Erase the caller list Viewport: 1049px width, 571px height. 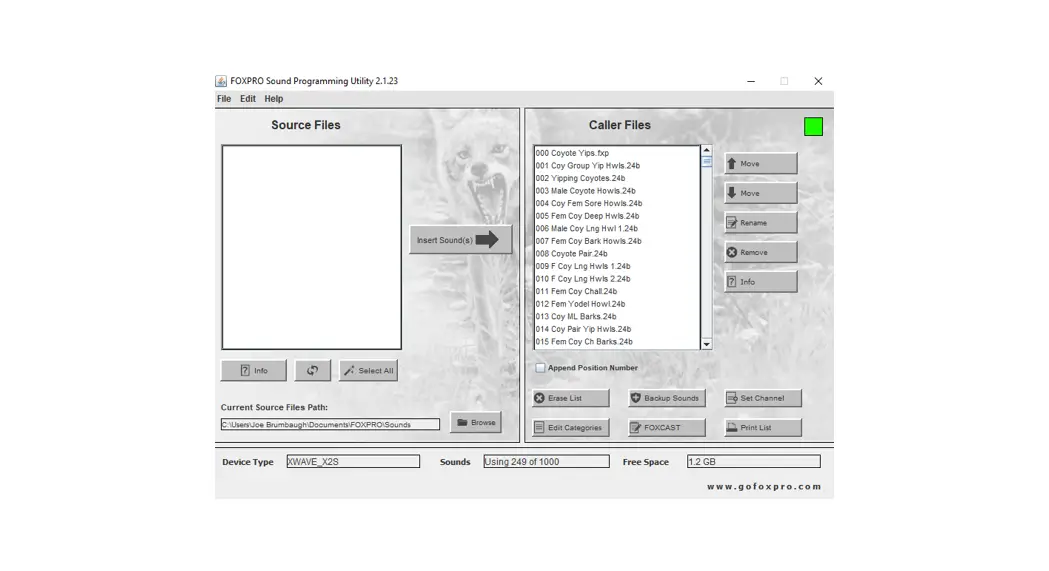pyautogui.click(x=571, y=398)
